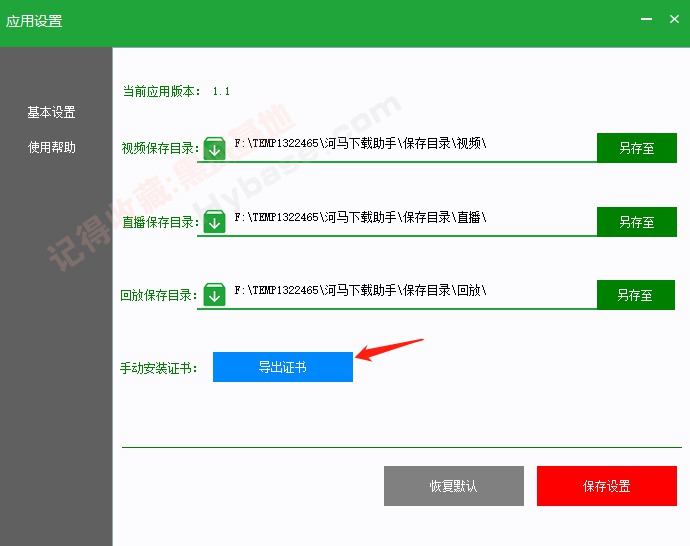Click the 应用设置 window title

[34, 21]
